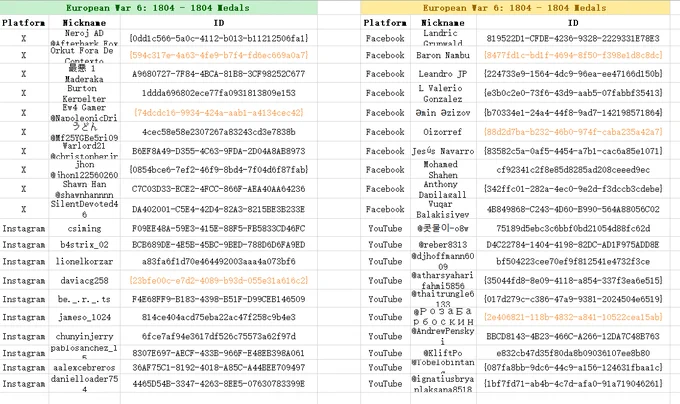The width and height of the screenshot is (680, 404).
Task: Select the Leandro JP nickname cell
Action: (x=443, y=74)
